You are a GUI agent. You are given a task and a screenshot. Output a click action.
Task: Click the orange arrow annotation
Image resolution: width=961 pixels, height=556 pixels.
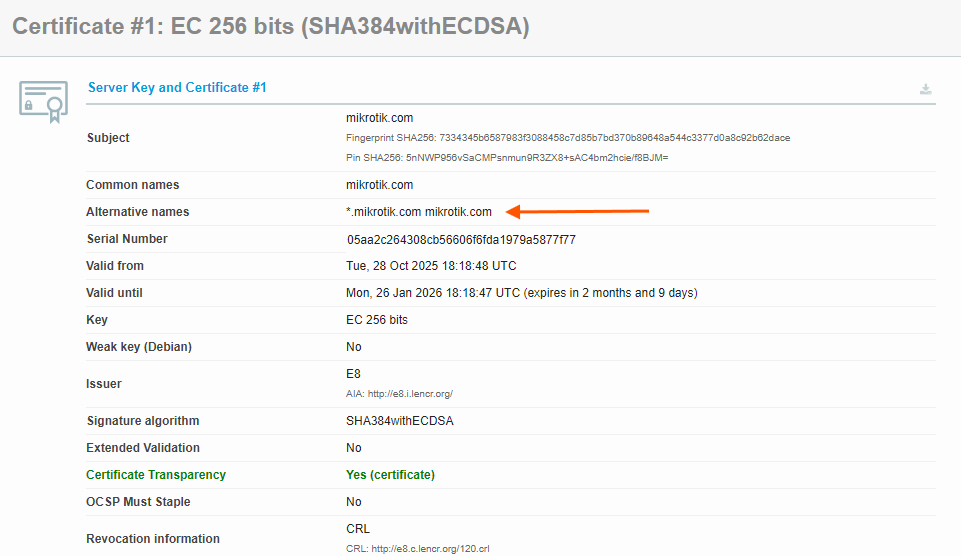coord(578,211)
